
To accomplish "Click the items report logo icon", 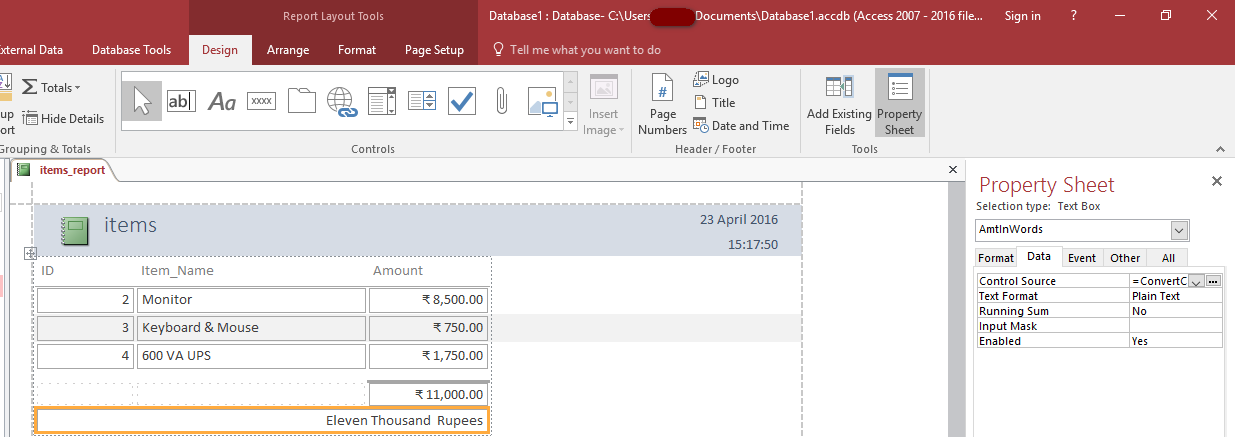I will point(76,231).
